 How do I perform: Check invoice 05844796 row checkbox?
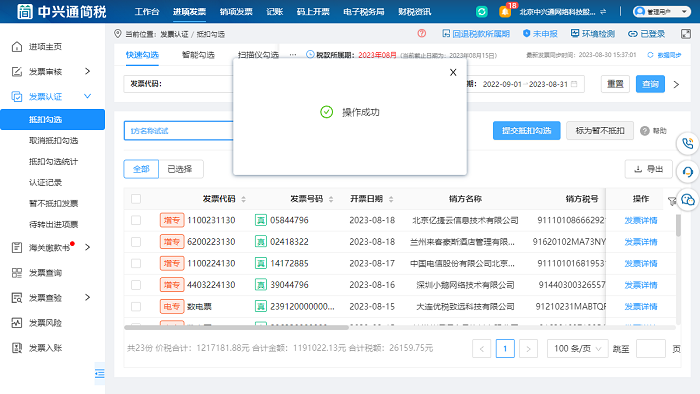point(136,220)
